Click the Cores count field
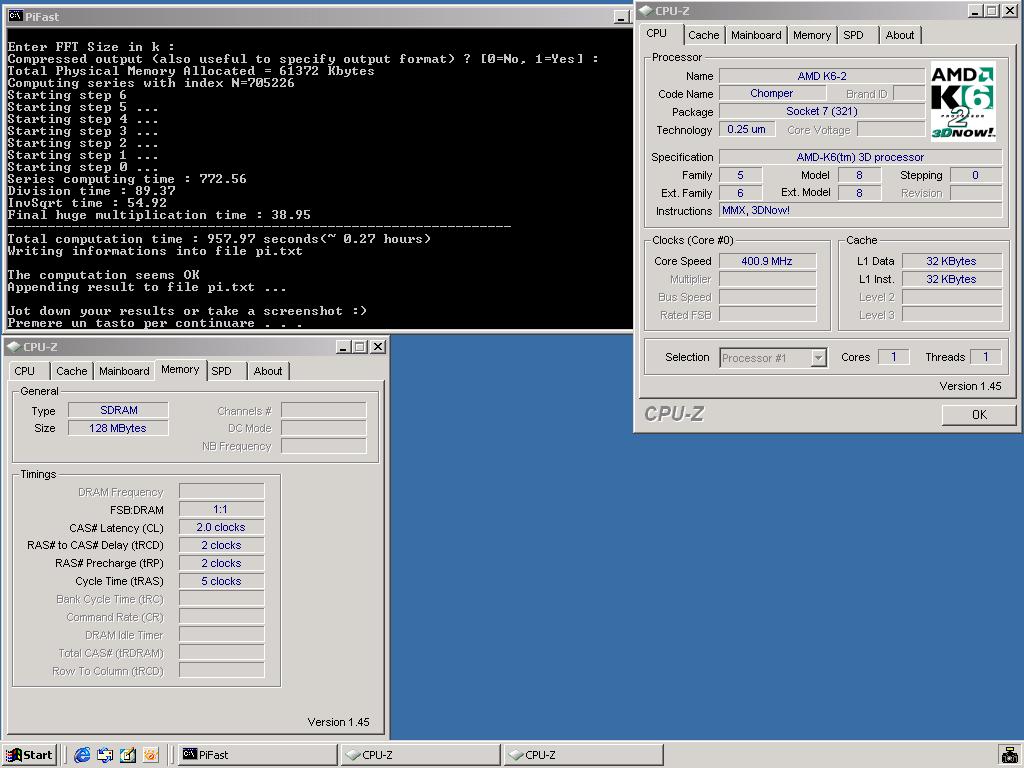This screenshot has width=1024, height=768. (x=893, y=357)
